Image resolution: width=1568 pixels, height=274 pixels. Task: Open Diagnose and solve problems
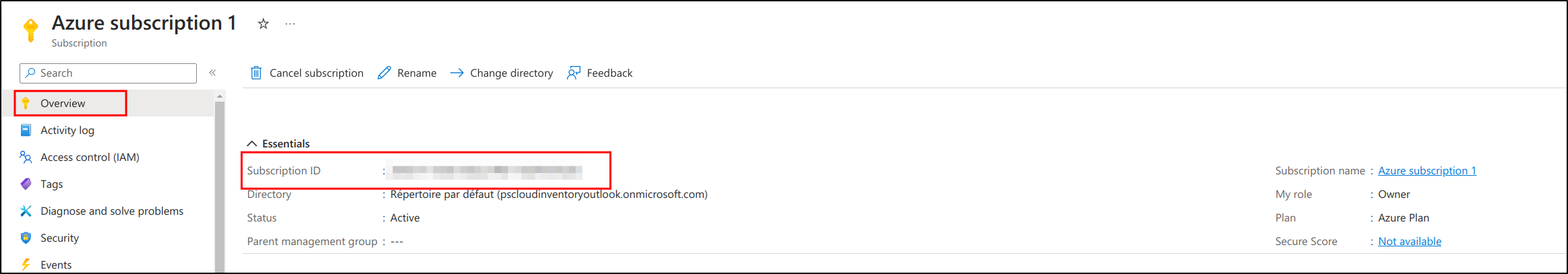(x=112, y=211)
